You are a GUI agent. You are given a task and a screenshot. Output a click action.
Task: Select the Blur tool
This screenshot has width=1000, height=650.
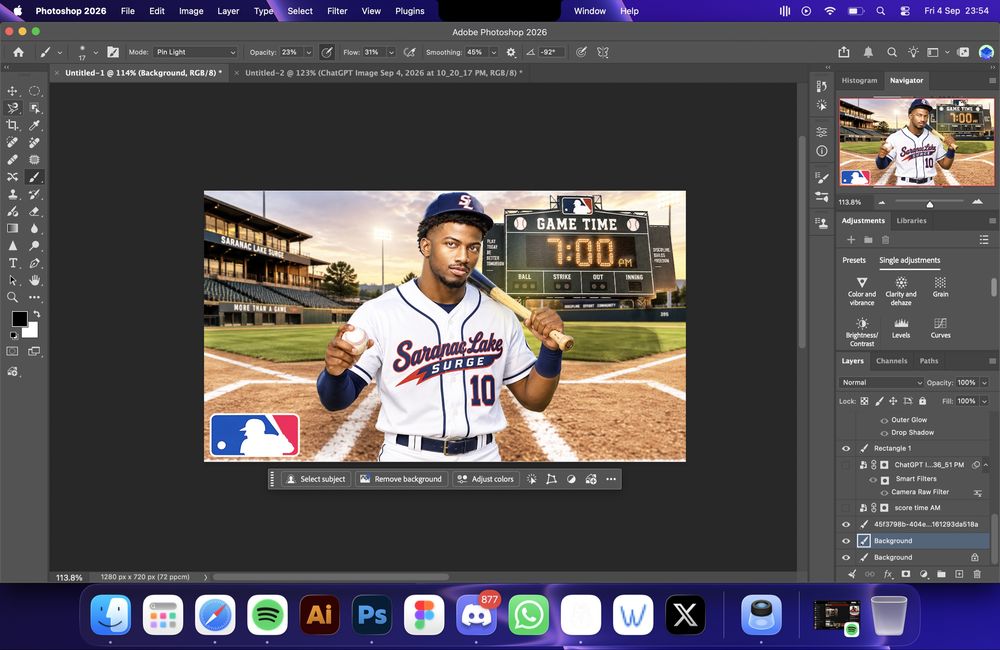pyautogui.click(x=34, y=228)
